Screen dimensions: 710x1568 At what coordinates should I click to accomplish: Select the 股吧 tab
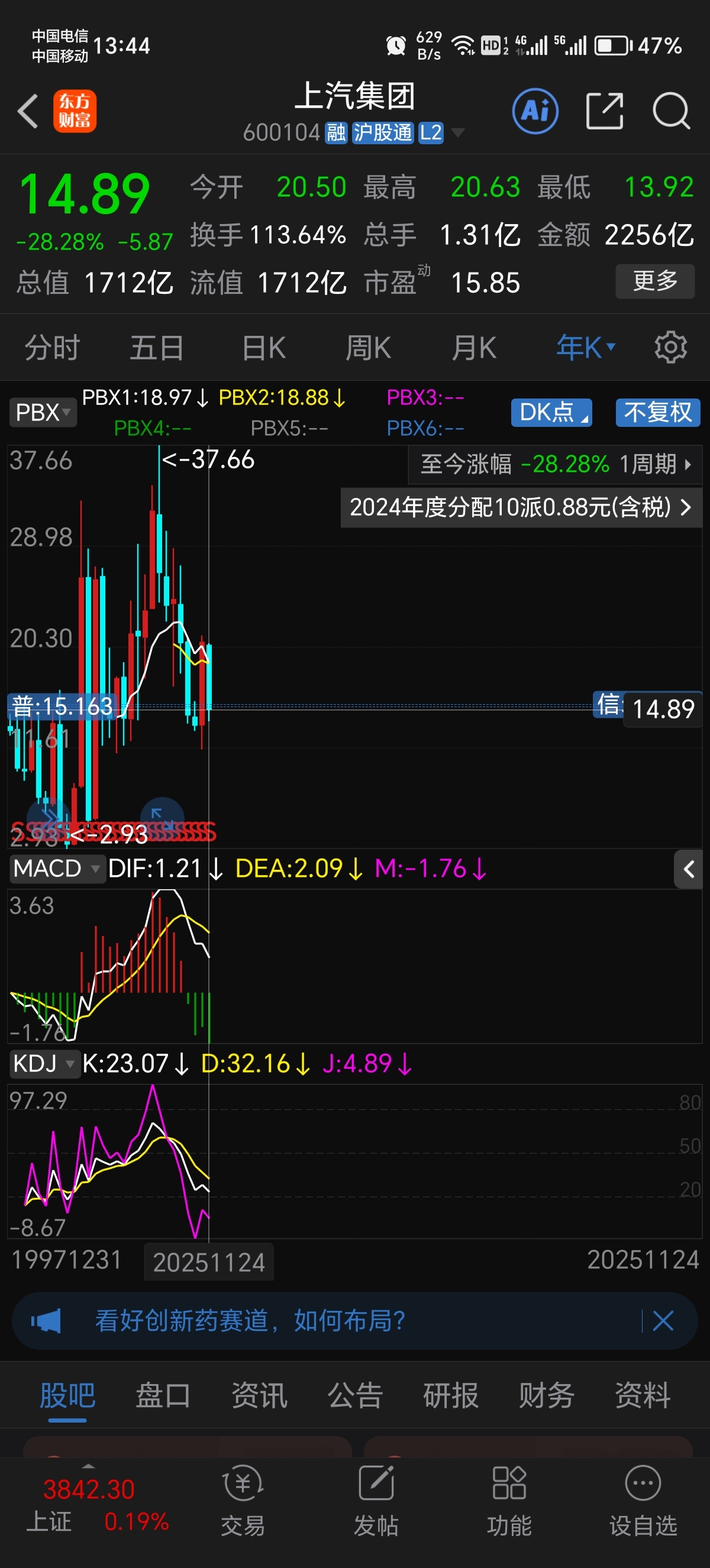[x=67, y=1395]
